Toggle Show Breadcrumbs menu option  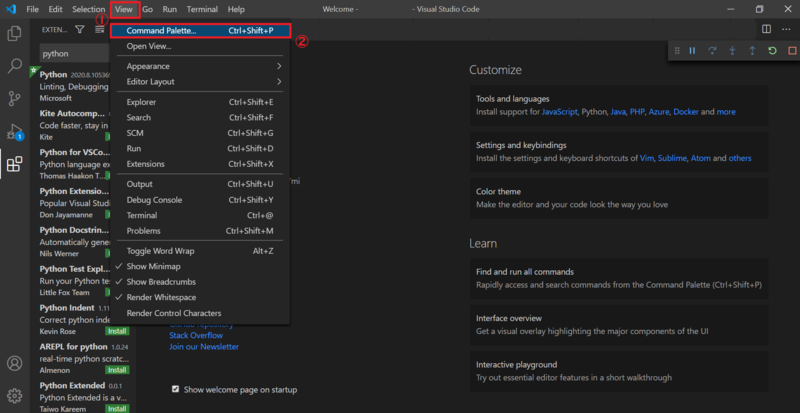point(199,282)
